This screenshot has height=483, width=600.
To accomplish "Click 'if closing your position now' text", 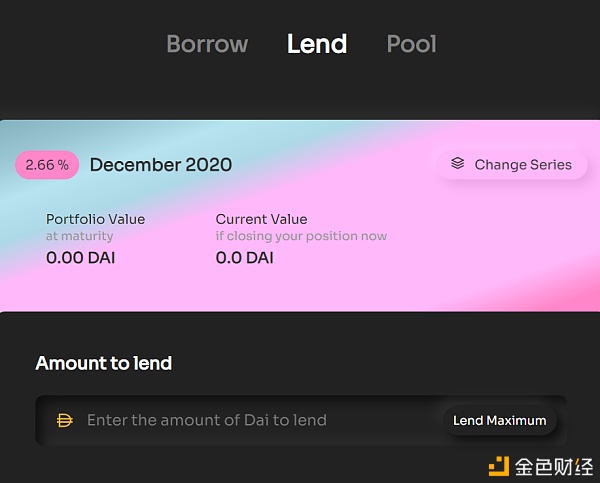I will 301,236.
